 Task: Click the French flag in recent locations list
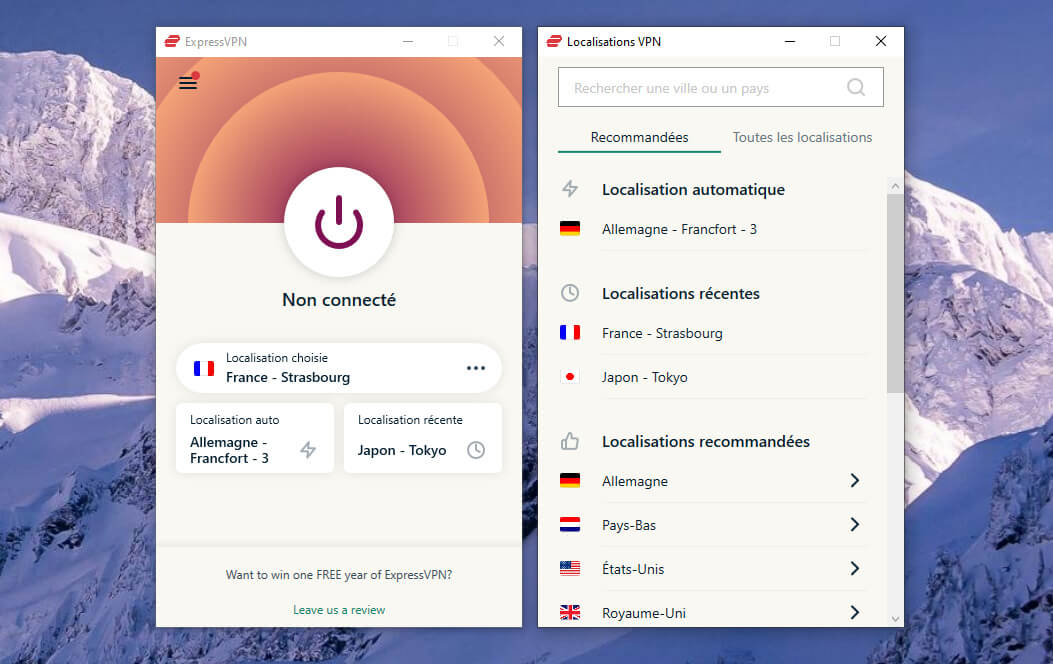pyautogui.click(x=569, y=332)
